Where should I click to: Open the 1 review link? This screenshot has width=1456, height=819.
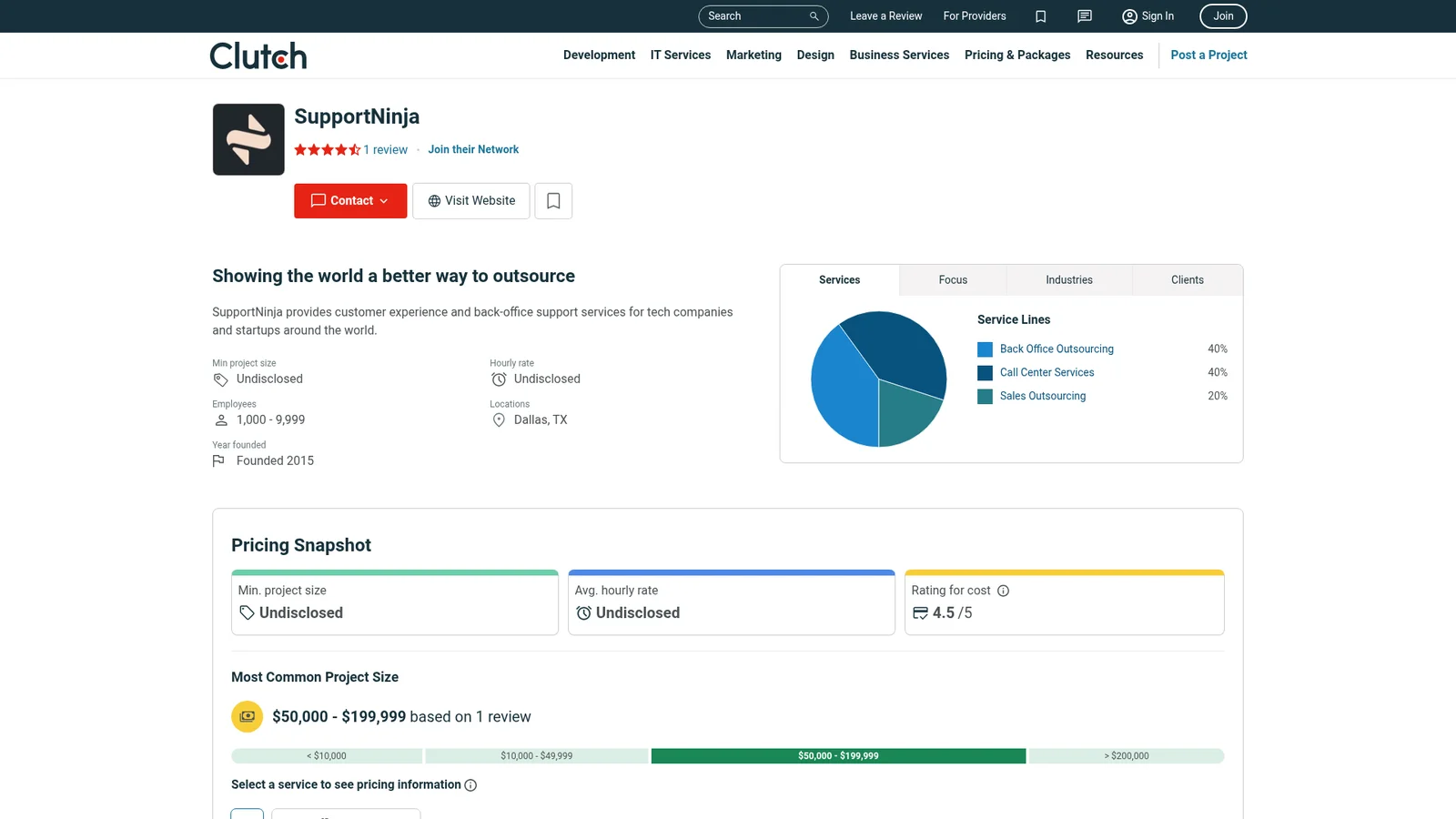click(x=386, y=150)
